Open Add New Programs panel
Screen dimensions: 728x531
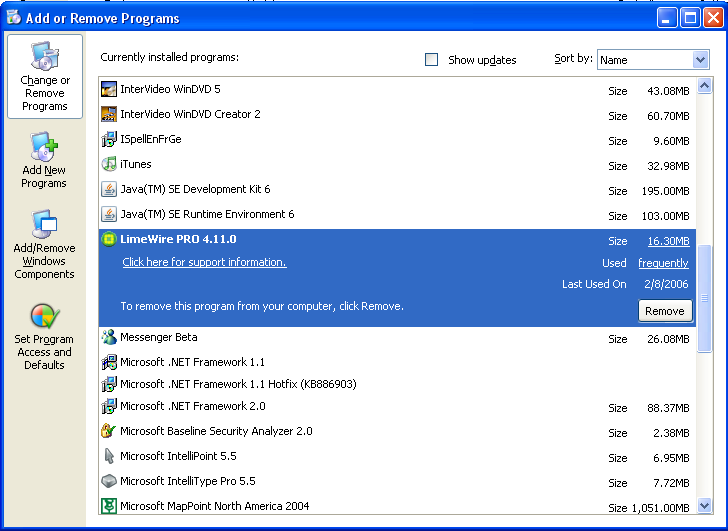[44, 161]
